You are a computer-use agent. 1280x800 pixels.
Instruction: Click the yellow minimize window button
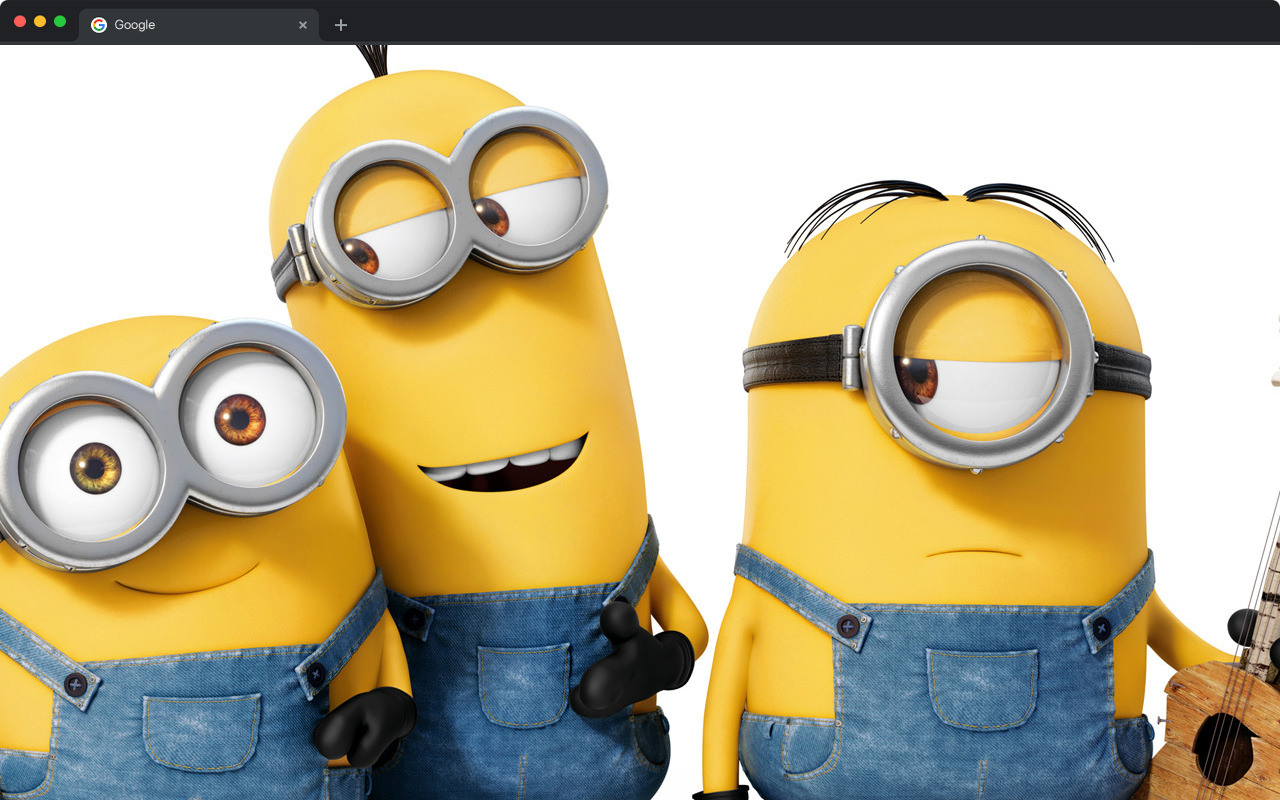click(40, 21)
